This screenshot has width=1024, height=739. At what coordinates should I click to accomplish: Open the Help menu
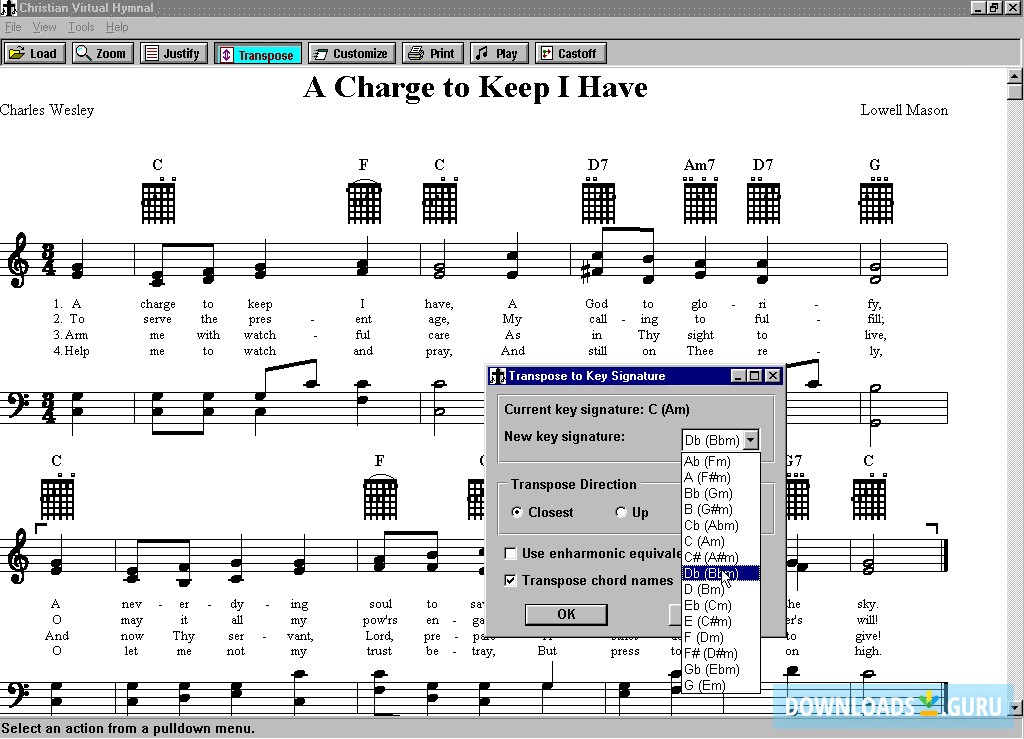click(117, 27)
